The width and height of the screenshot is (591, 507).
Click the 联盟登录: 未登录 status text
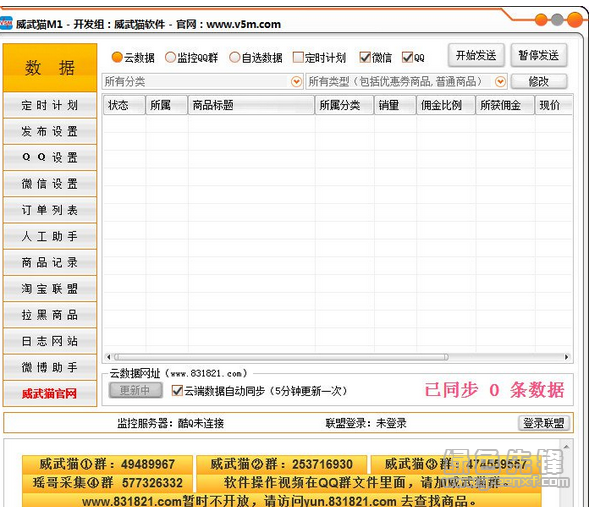pyautogui.click(x=366, y=423)
